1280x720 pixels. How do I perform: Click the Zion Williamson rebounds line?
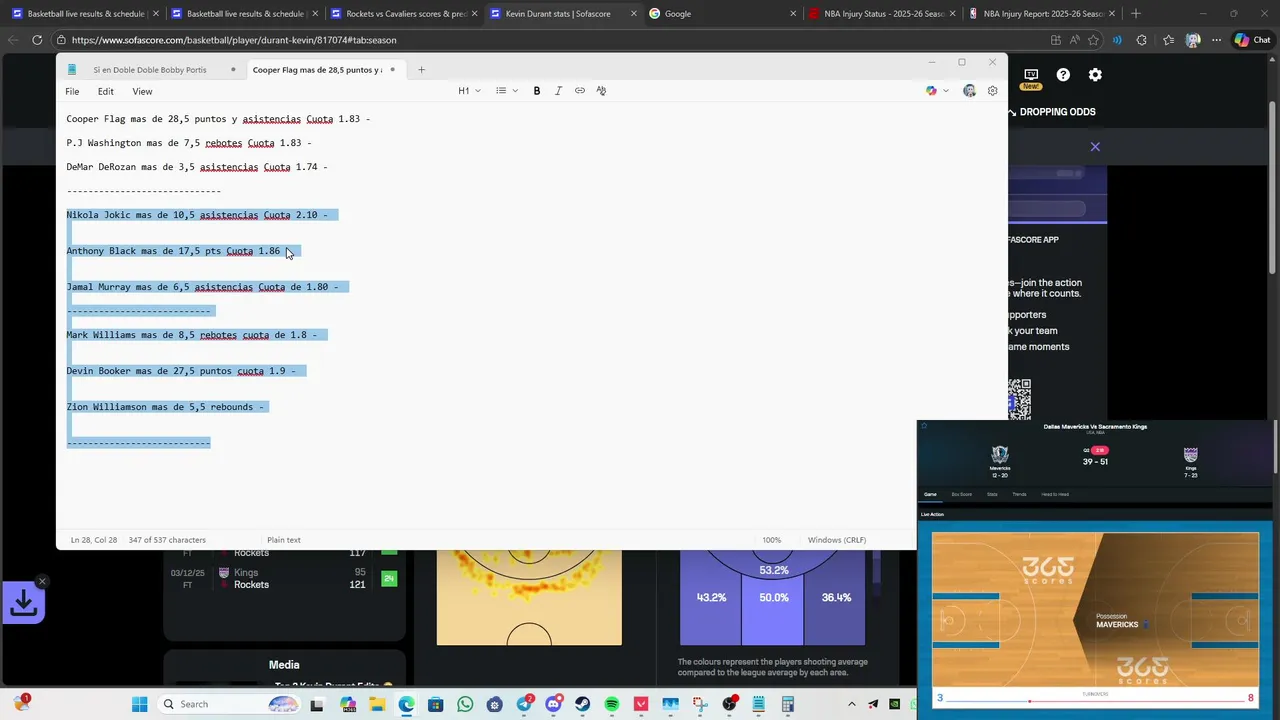165,407
